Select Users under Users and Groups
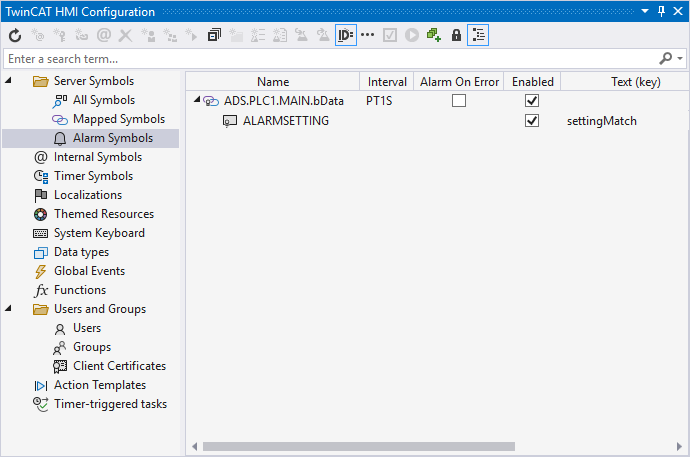The image size is (690, 457). [87, 328]
